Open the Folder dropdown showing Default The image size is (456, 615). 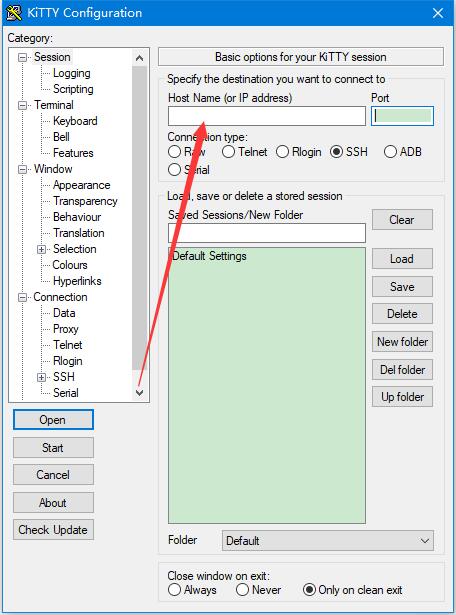(328, 540)
